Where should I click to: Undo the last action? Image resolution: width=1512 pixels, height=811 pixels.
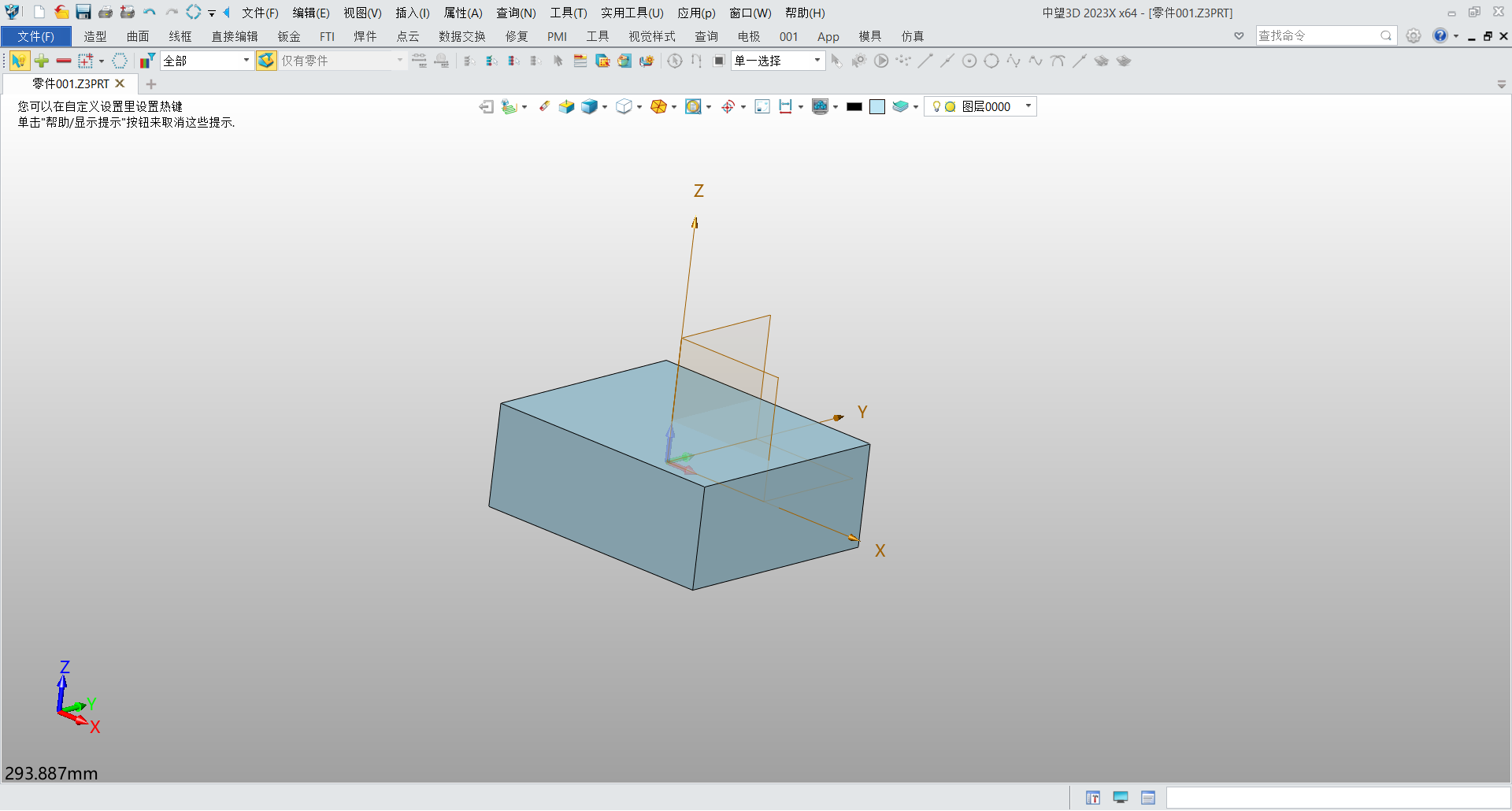150,13
